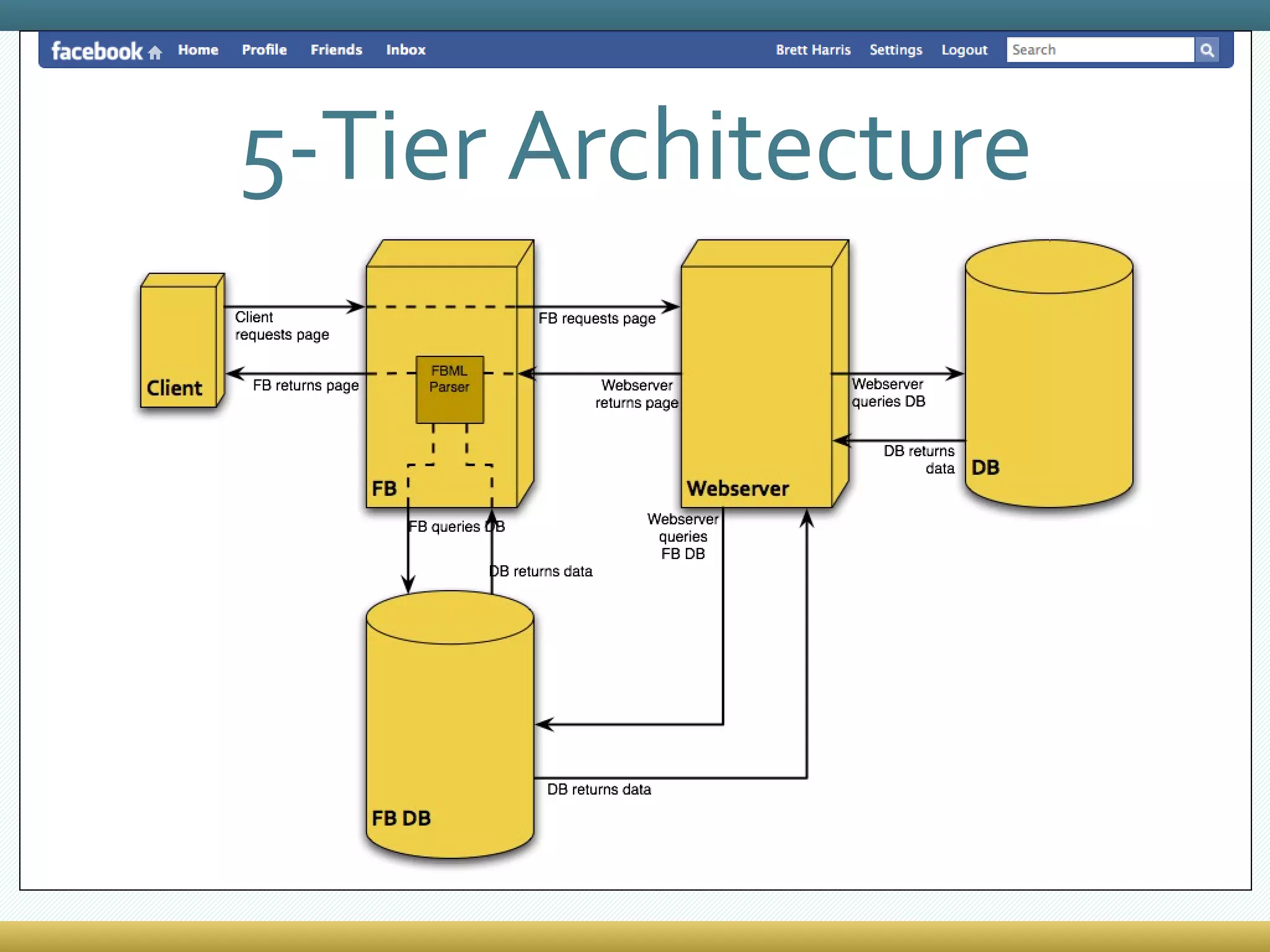The height and width of the screenshot is (952, 1270).
Task: Click the 5-Tier Architecture title
Action: pyautogui.click(x=635, y=149)
